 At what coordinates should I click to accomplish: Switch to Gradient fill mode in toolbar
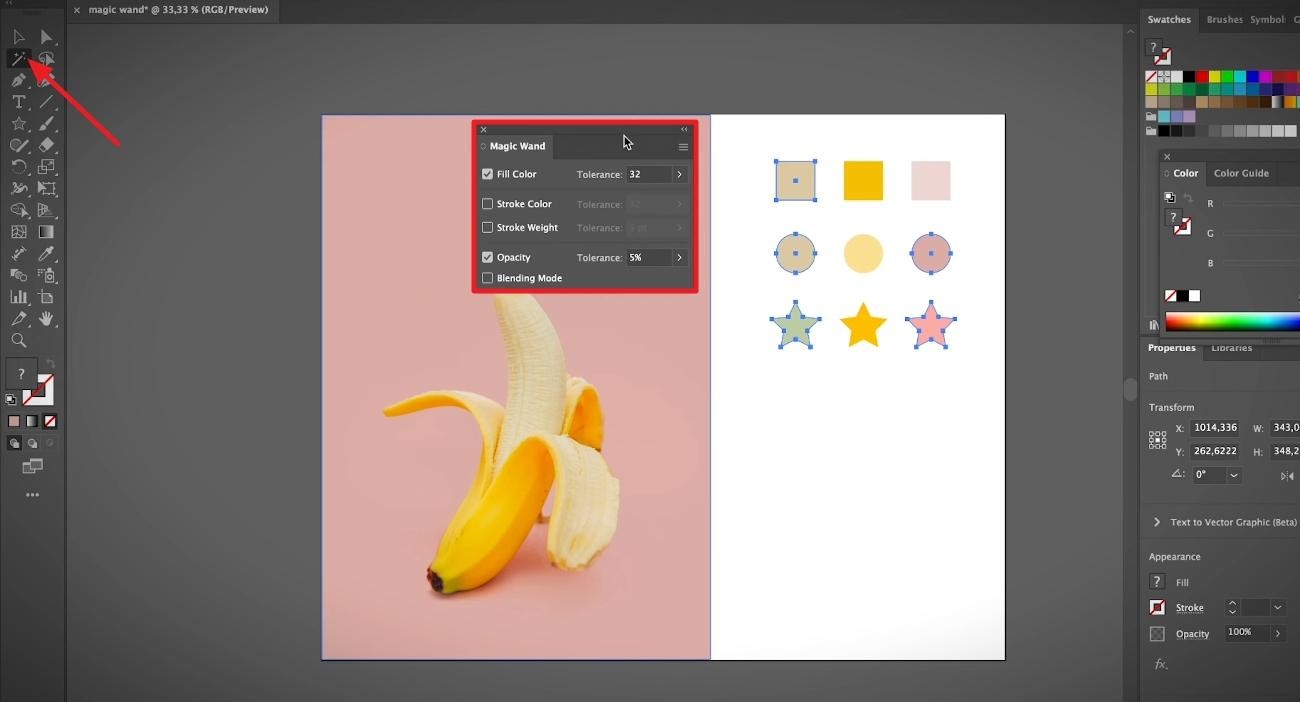pyautogui.click(x=32, y=422)
